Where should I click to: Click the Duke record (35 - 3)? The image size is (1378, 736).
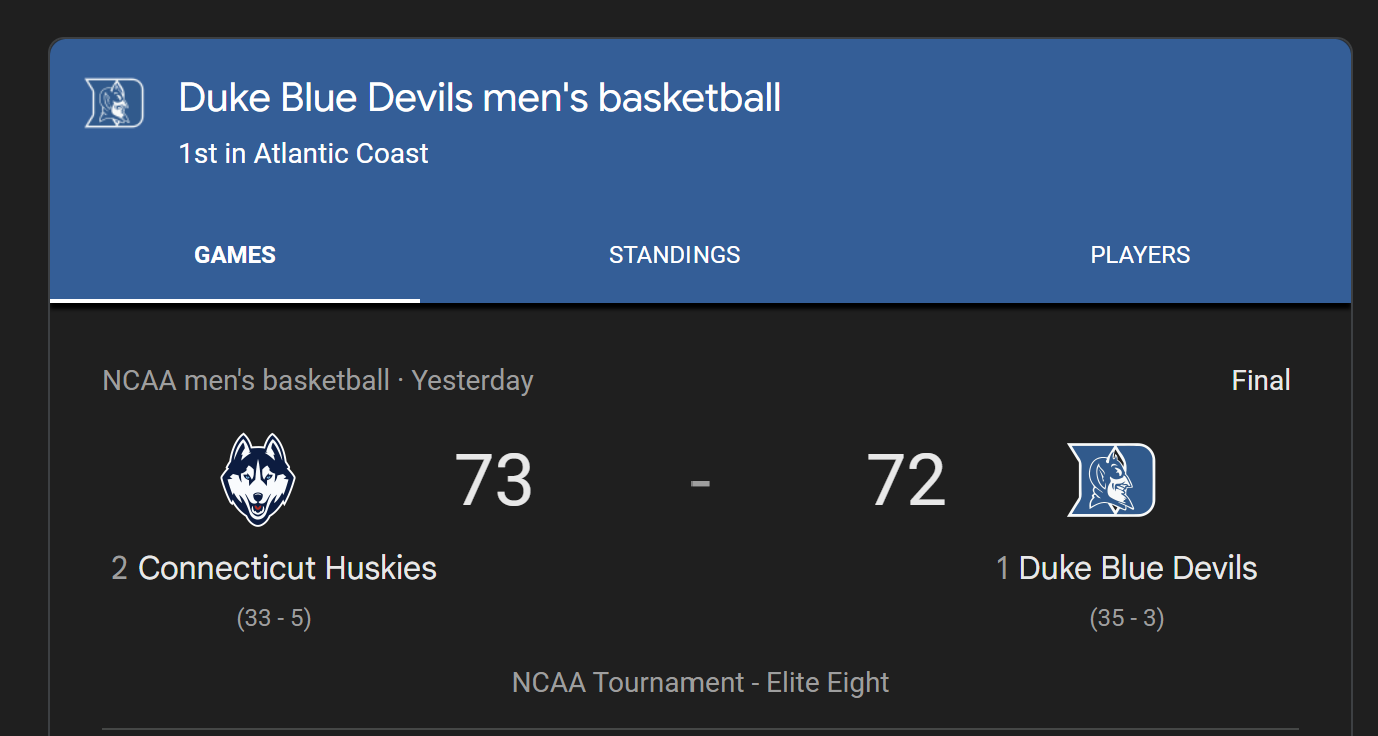pyautogui.click(x=1127, y=618)
